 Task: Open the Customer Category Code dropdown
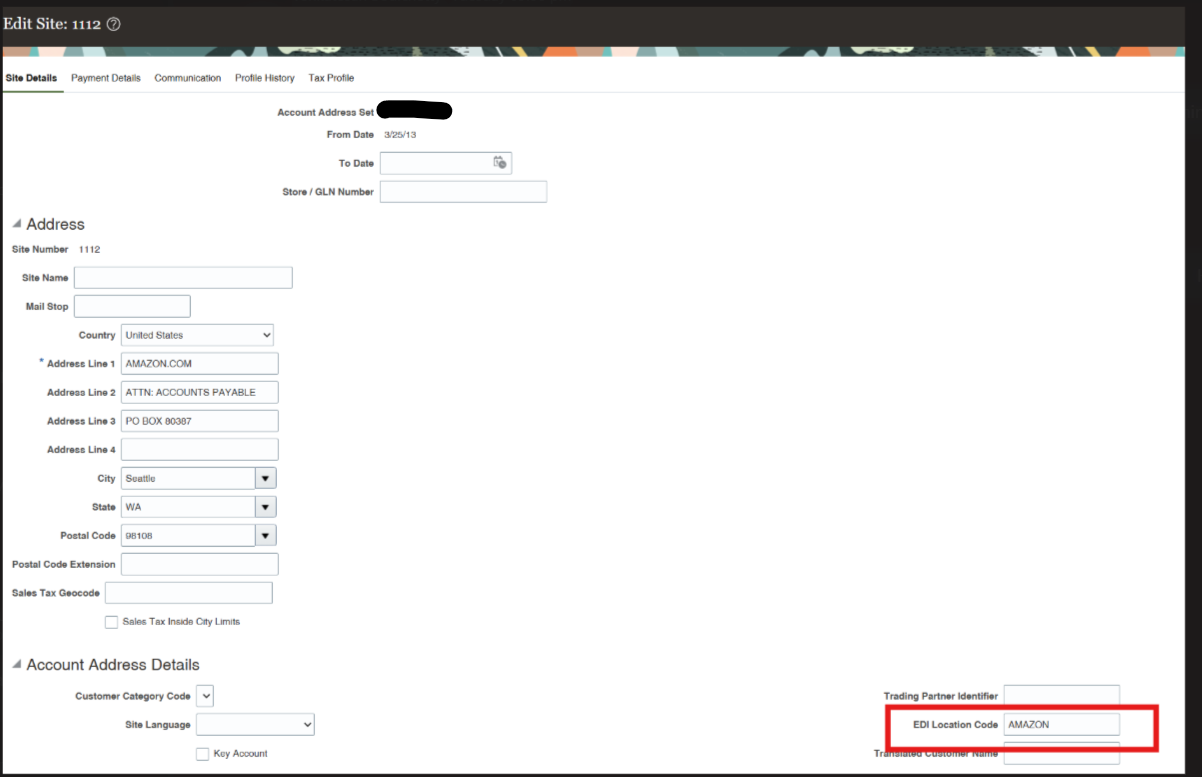205,695
